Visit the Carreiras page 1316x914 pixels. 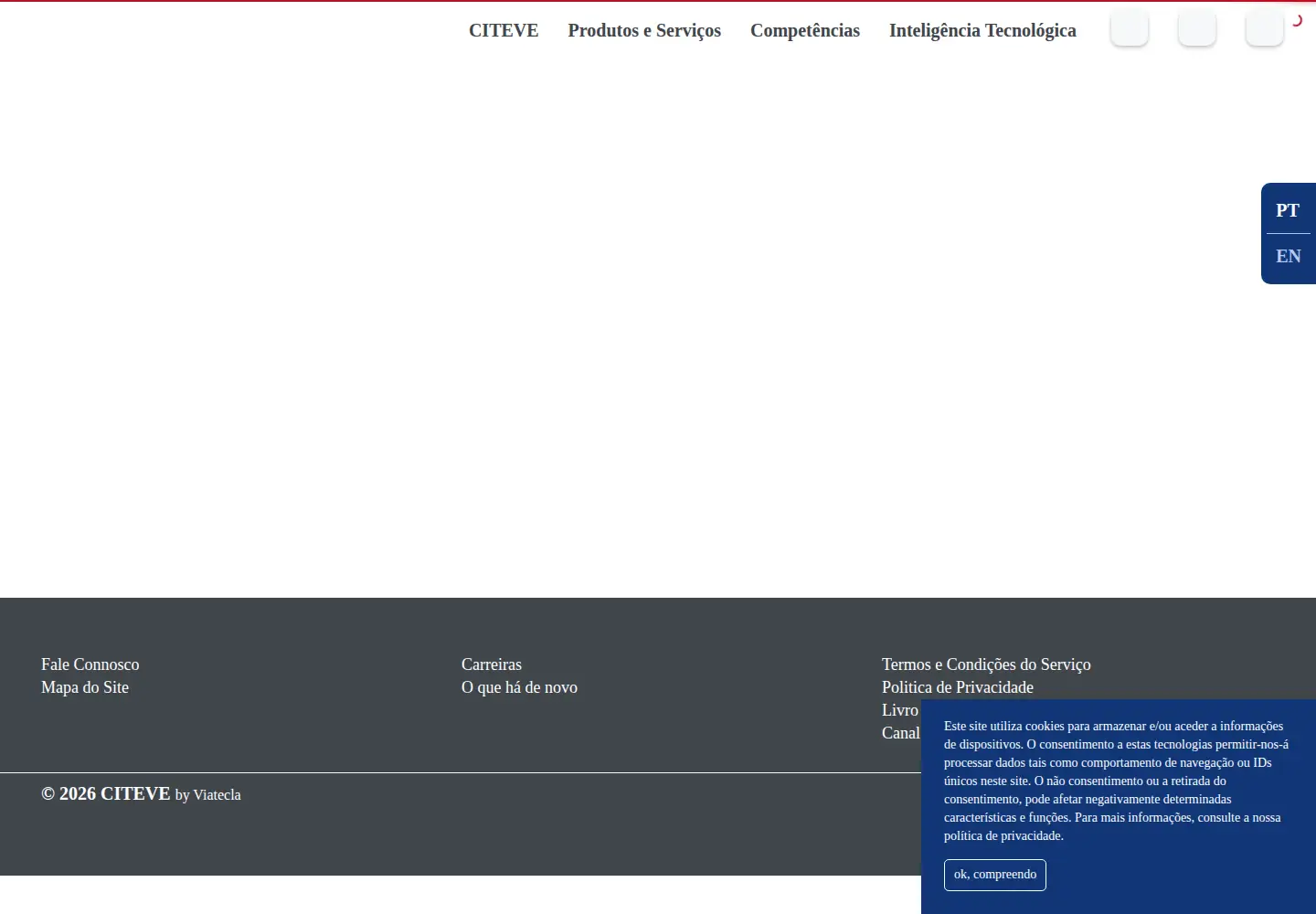(x=492, y=664)
